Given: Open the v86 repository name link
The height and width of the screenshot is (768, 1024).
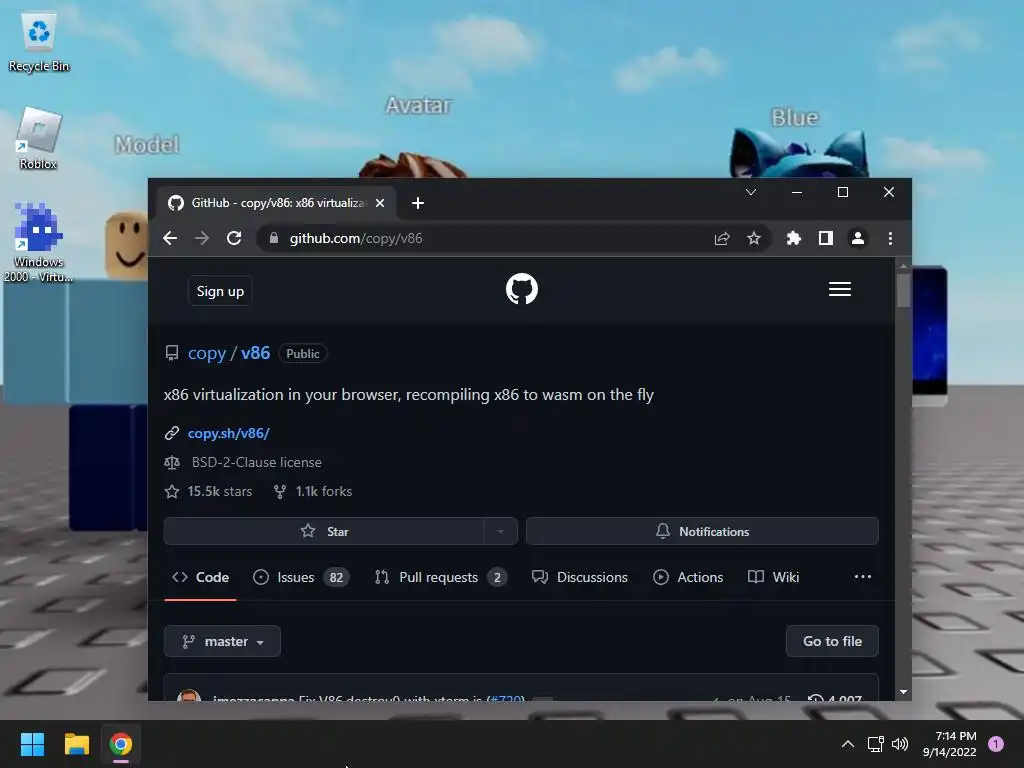Looking at the screenshot, I should point(255,353).
